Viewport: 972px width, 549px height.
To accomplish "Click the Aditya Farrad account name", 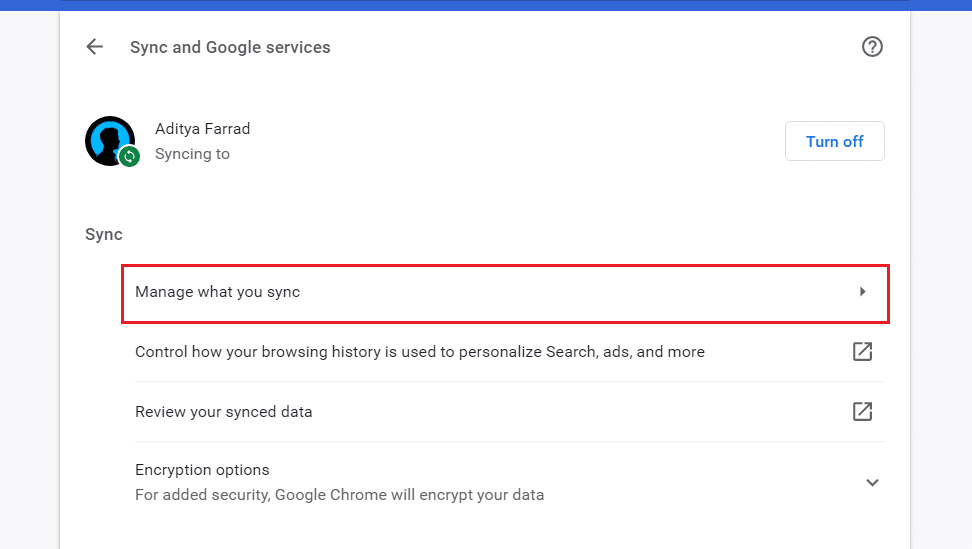I will tap(203, 129).
